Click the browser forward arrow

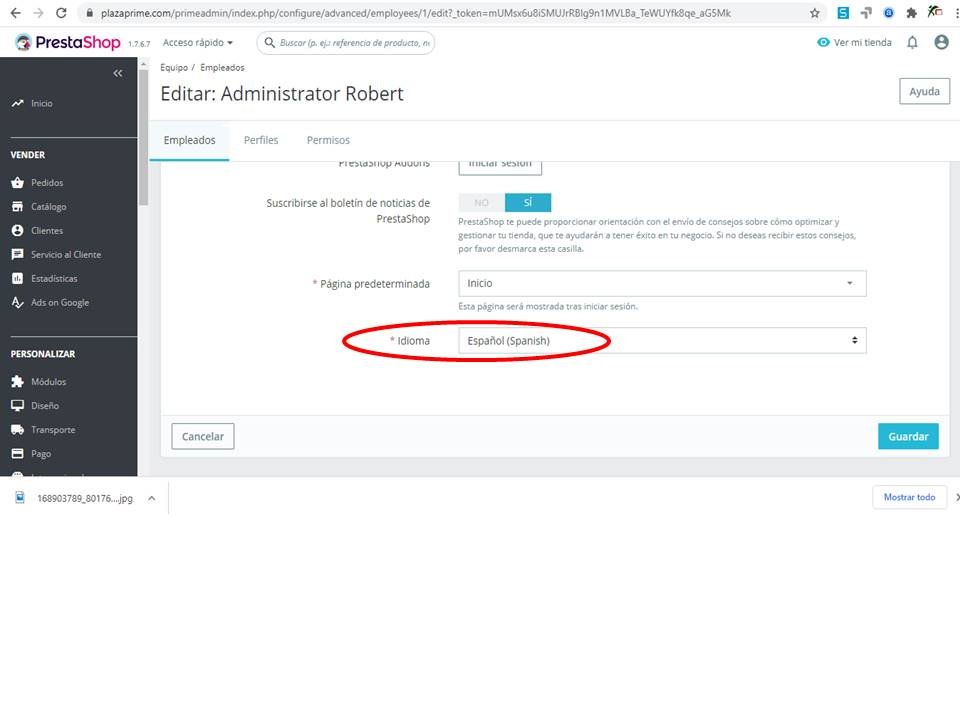38,13
